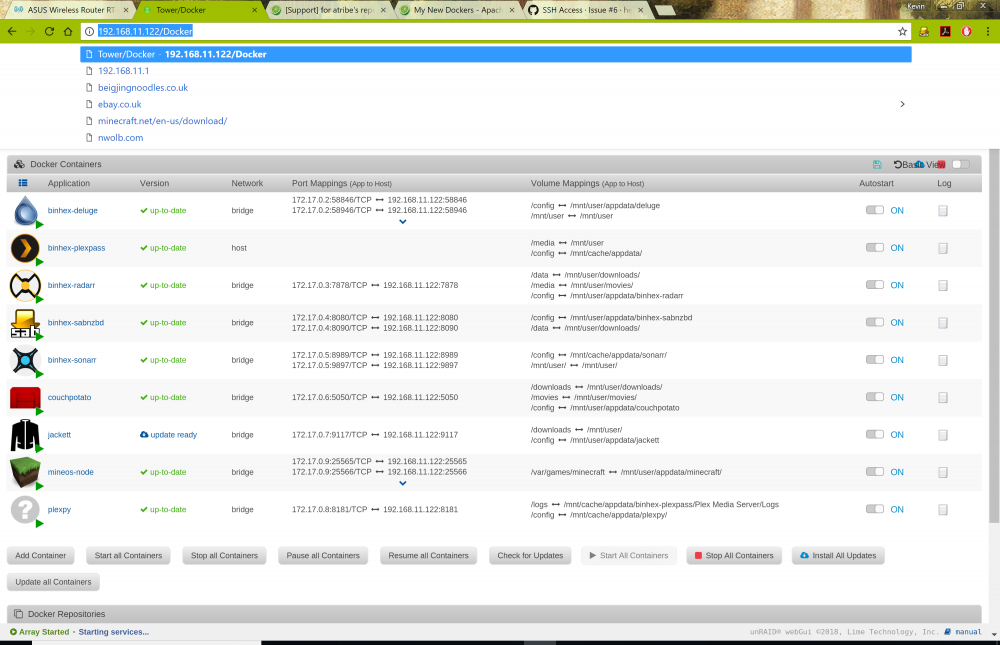Viewport: 1000px width, 645px height.
Task: Open the log for binhex-deluge
Action: [943, 211]
